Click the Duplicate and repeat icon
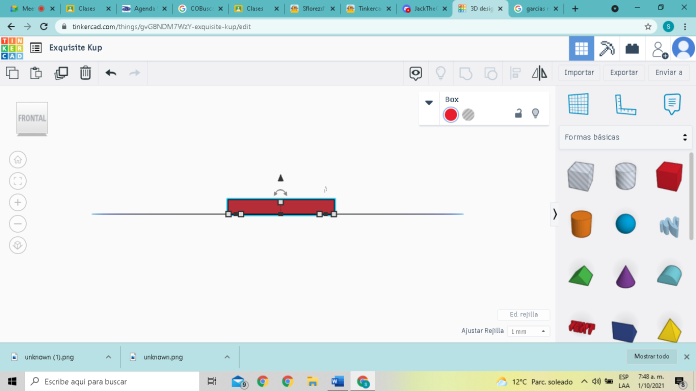The width and height of the screenshot is (696, 391). (61, 73)
